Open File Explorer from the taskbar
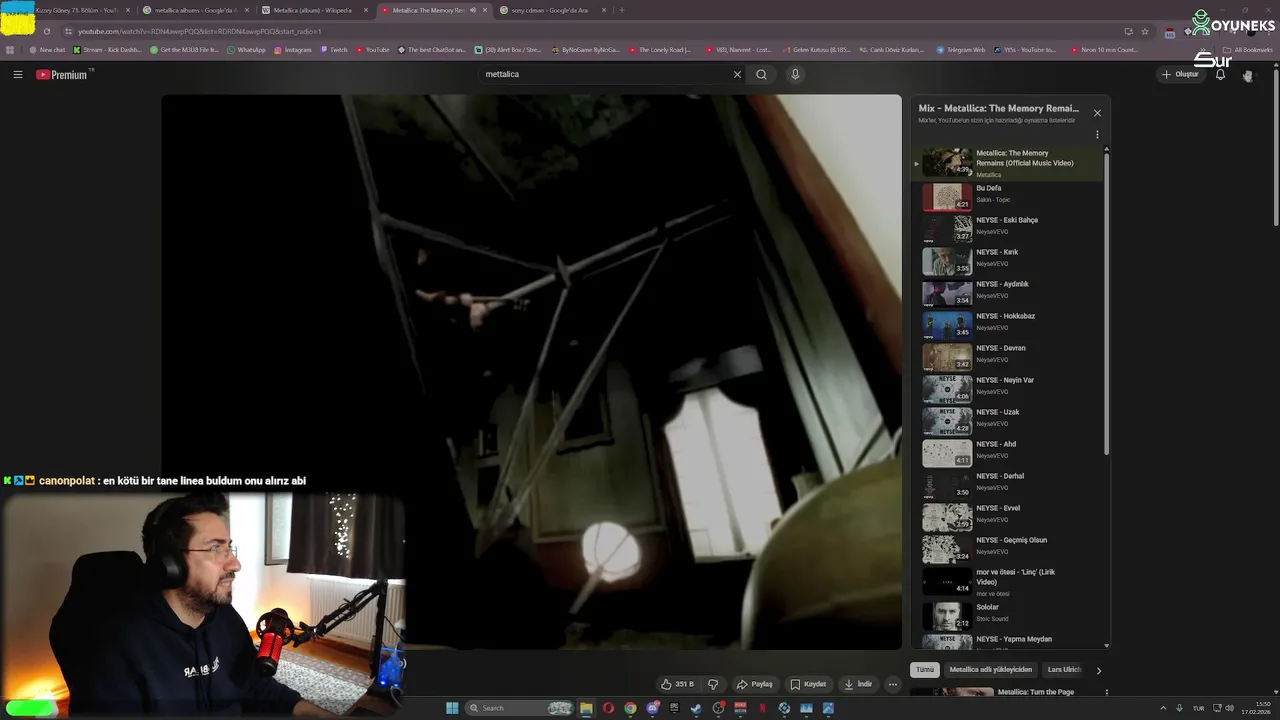Image resolution: width=1280 pixels, height=720 pixels. pos(586,708)
